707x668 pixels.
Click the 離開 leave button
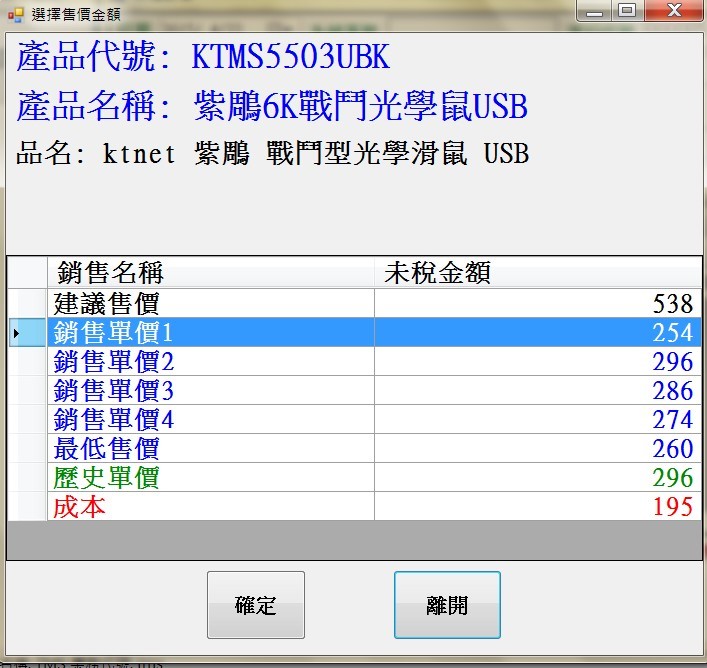click(x=447, y=604)
